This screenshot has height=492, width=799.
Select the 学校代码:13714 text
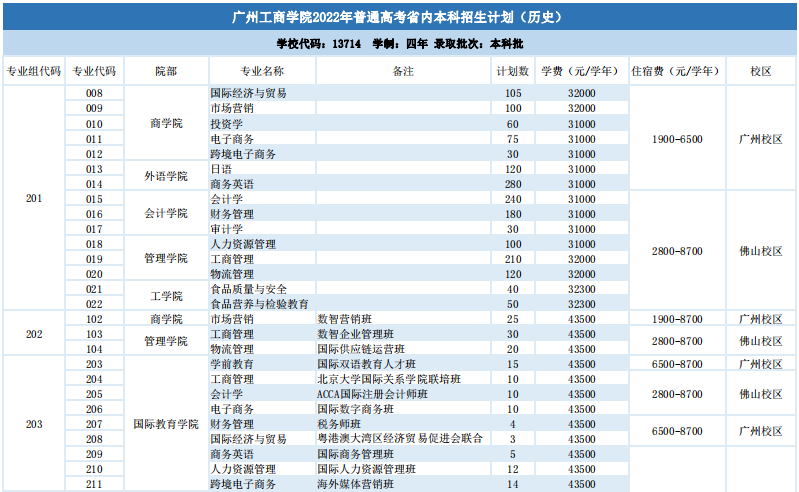point(318,44)
